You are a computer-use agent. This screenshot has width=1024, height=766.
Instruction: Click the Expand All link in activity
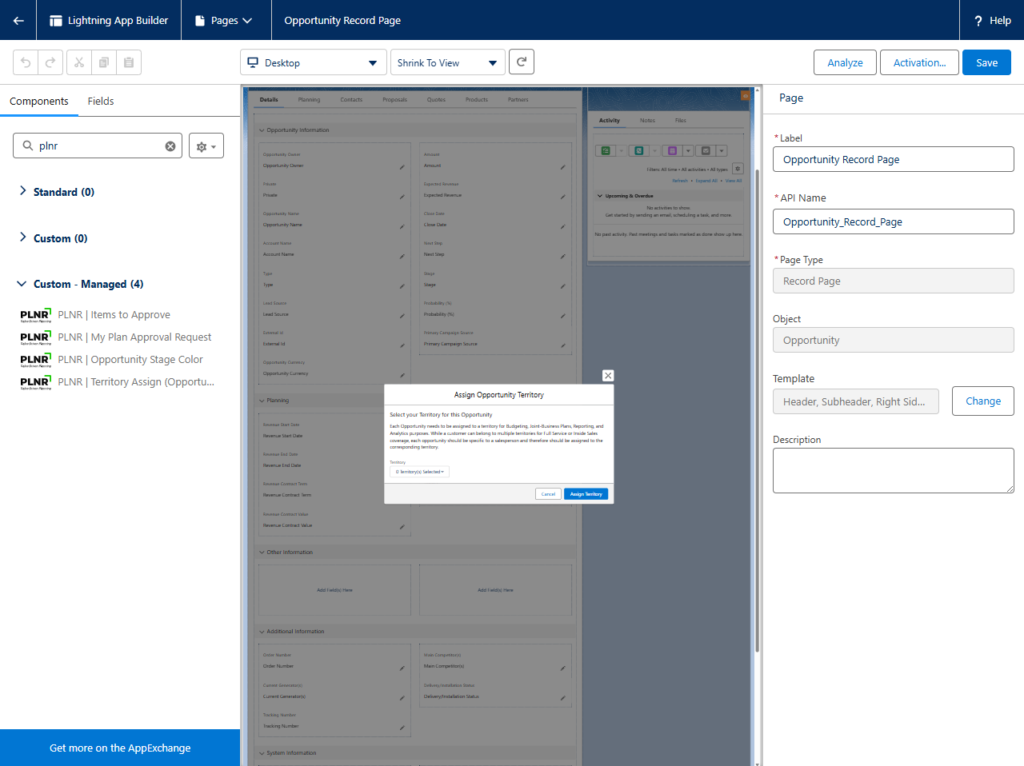[706, 181]
